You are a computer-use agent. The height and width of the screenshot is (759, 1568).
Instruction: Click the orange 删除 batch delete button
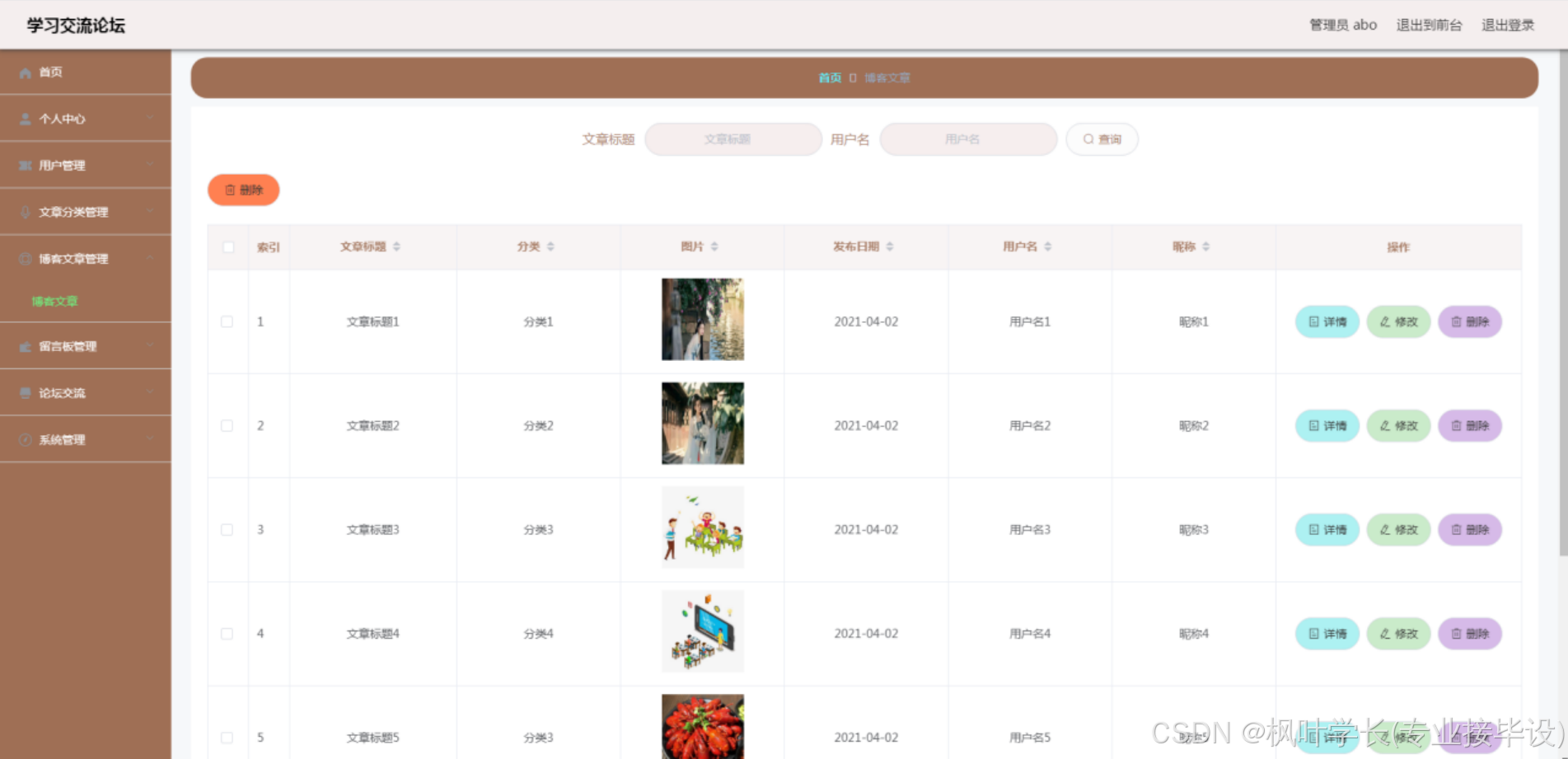tap(244, 190)
